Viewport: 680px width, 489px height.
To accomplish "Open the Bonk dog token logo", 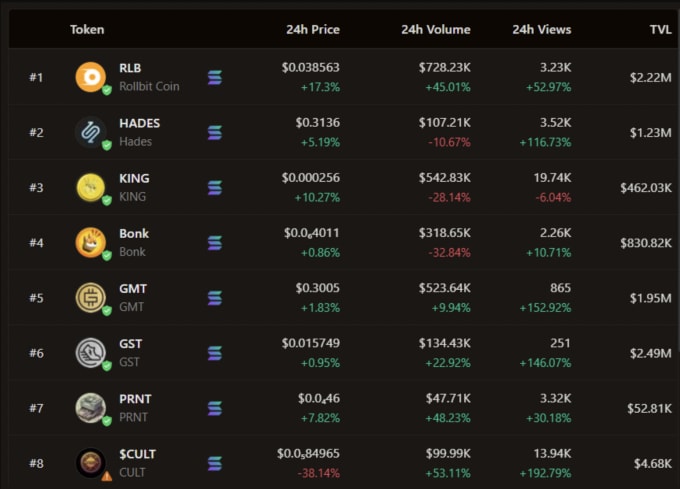I will pyautogui.click(x=91, y=242).
